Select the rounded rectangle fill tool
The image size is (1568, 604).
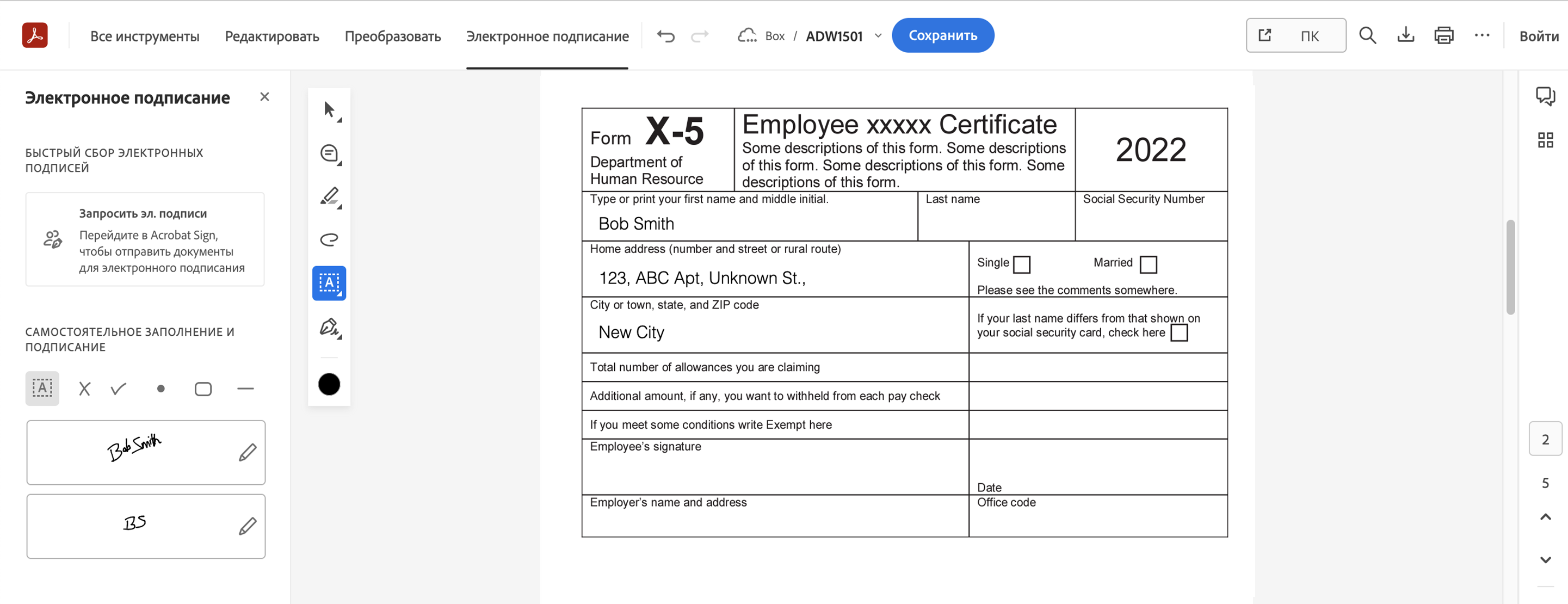203,389
